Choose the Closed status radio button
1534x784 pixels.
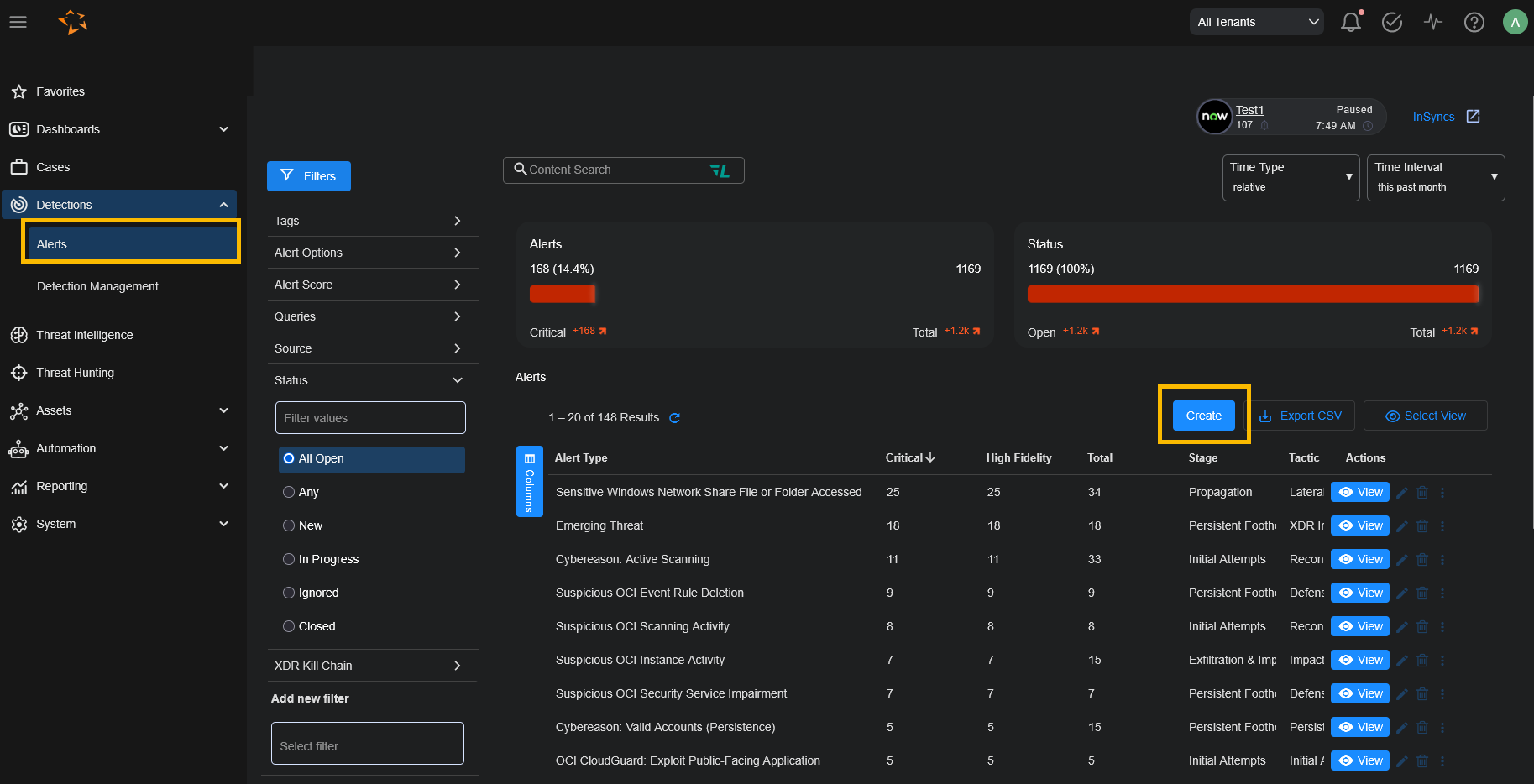tap(289, 626)
